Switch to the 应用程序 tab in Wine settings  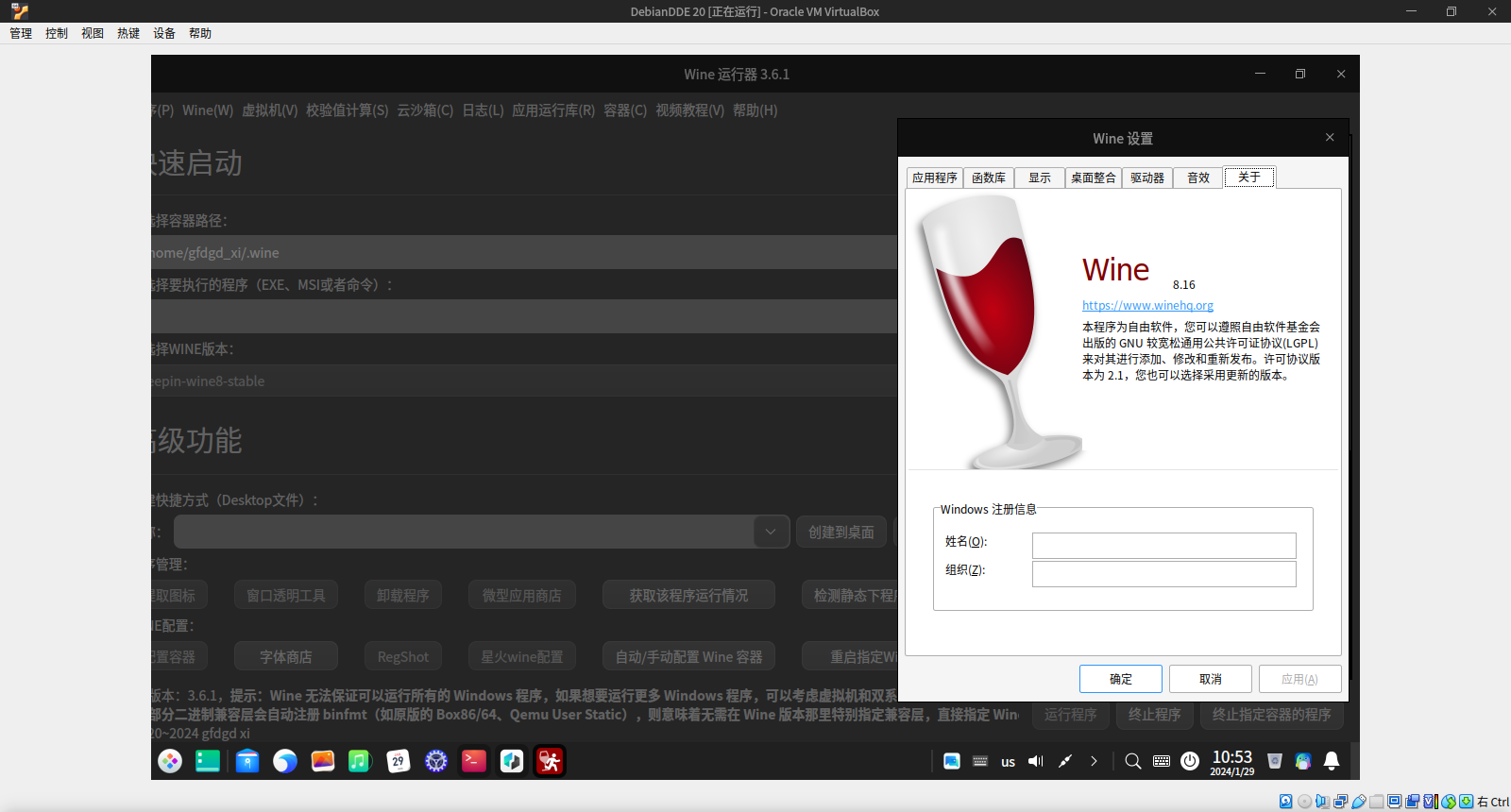click(x=935, y=178)
